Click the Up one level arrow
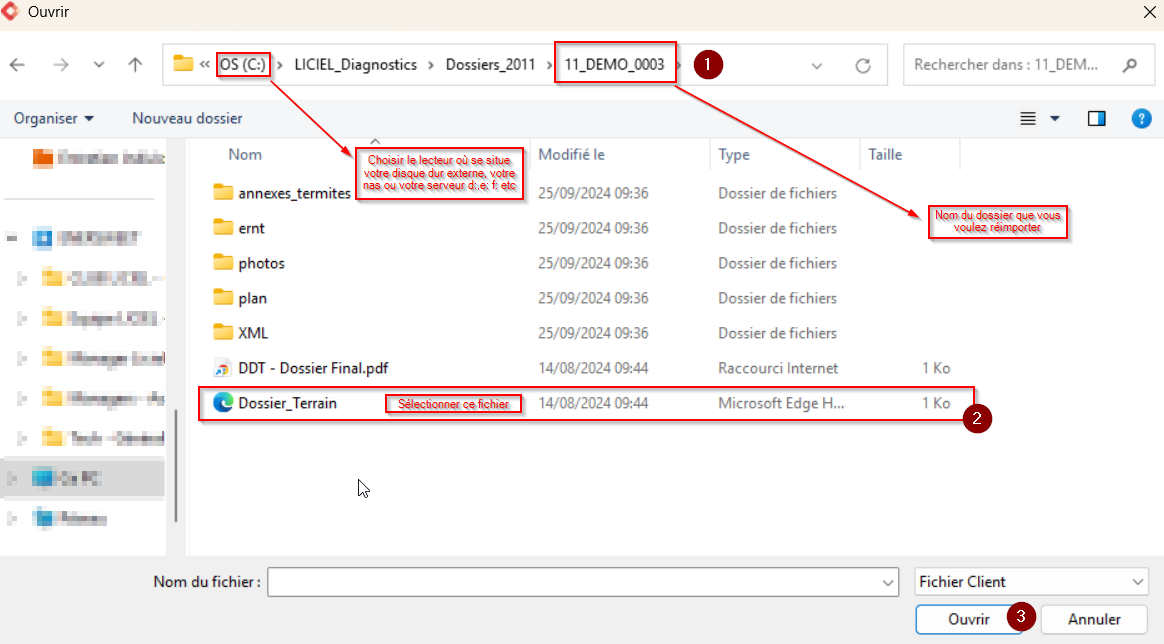The width and height of the screenshot is (1164, 644). coord(135,65)
